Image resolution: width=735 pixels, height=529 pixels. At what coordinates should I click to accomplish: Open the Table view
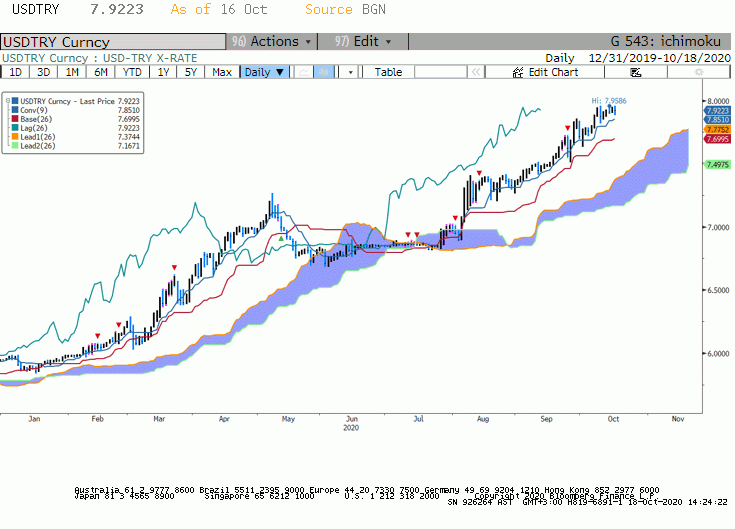point(388,72)
